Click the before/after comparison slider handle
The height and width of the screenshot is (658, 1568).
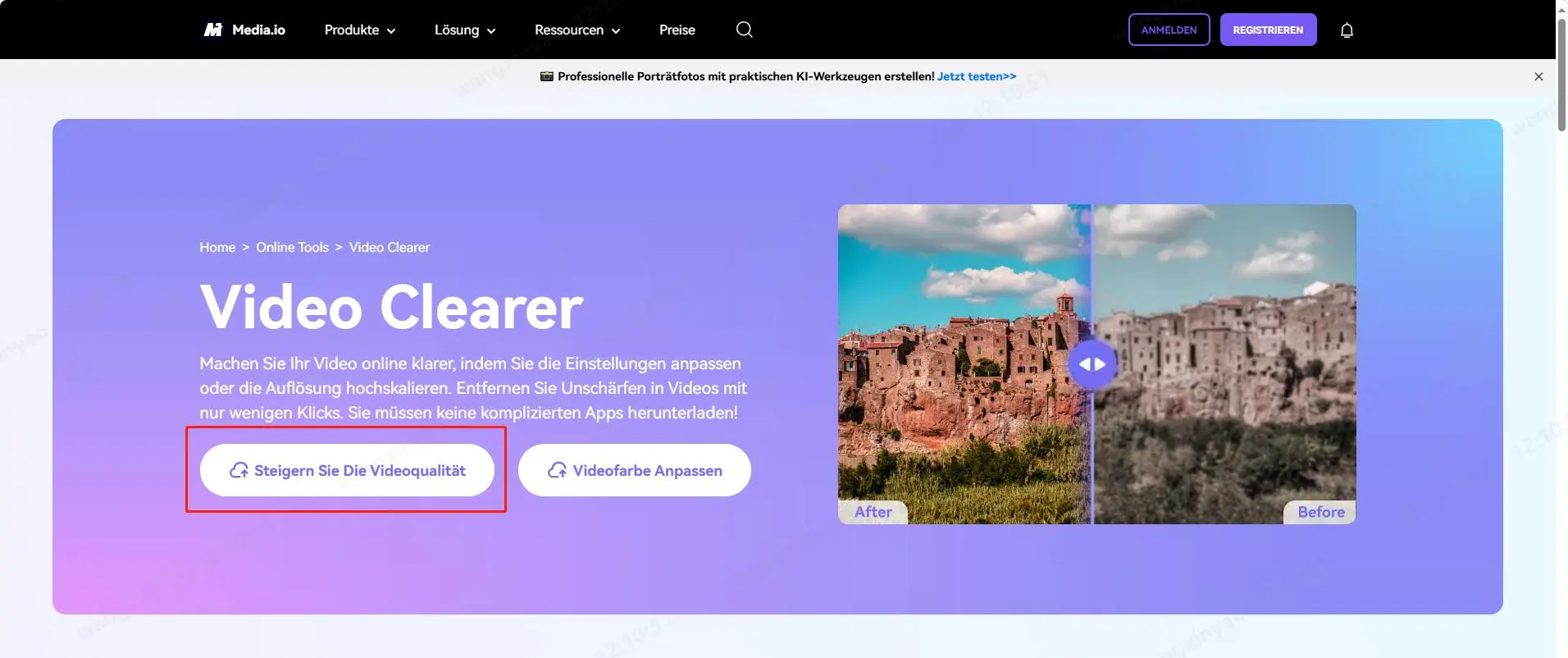point(1092,364)
